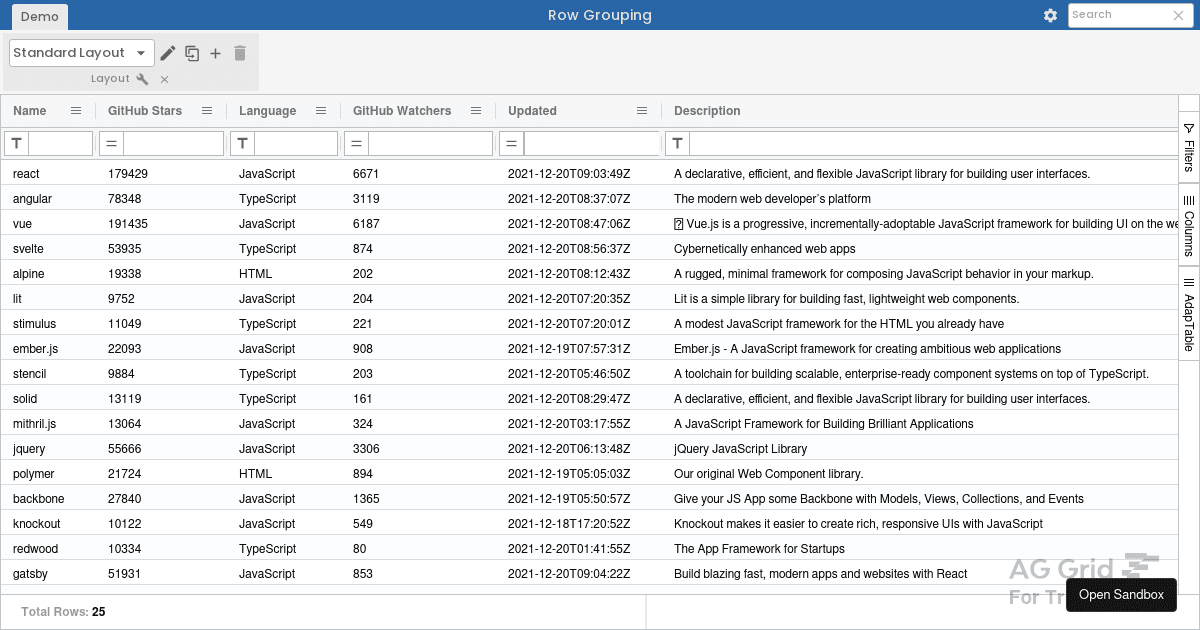Sort by the GitHub Watchers header
Screen dimensions: 1200x630
pyautogui.click(x=402, y=111)
